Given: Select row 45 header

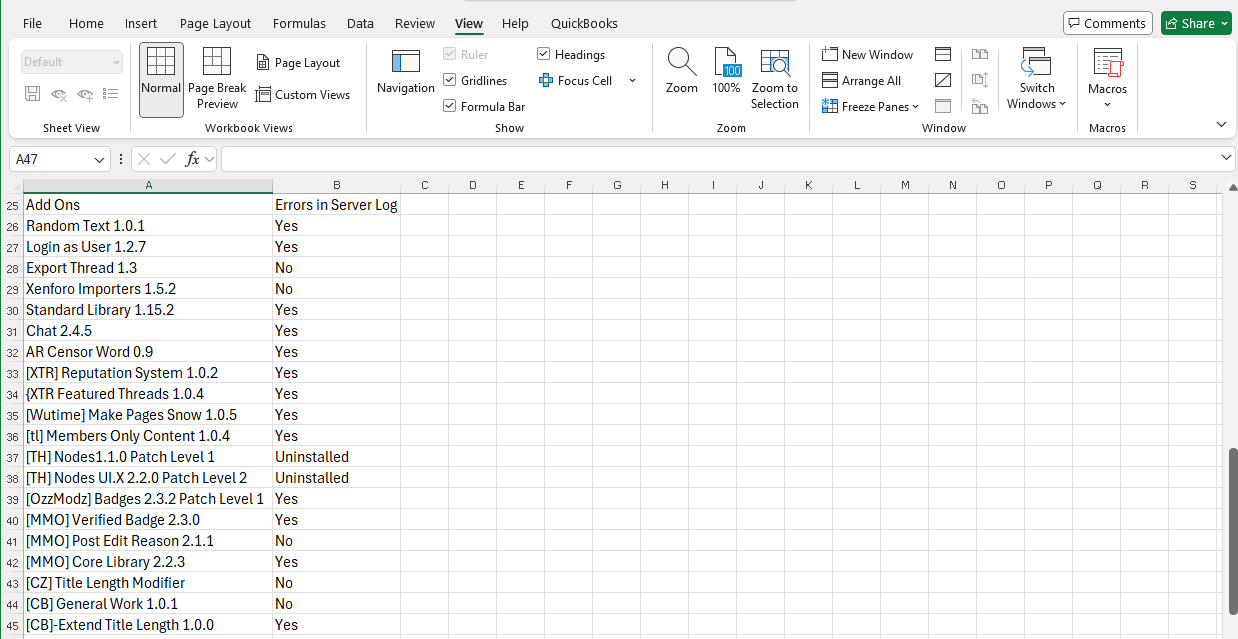Looking at the screenshot, I should pyautogui.click(x=12, y=625).
